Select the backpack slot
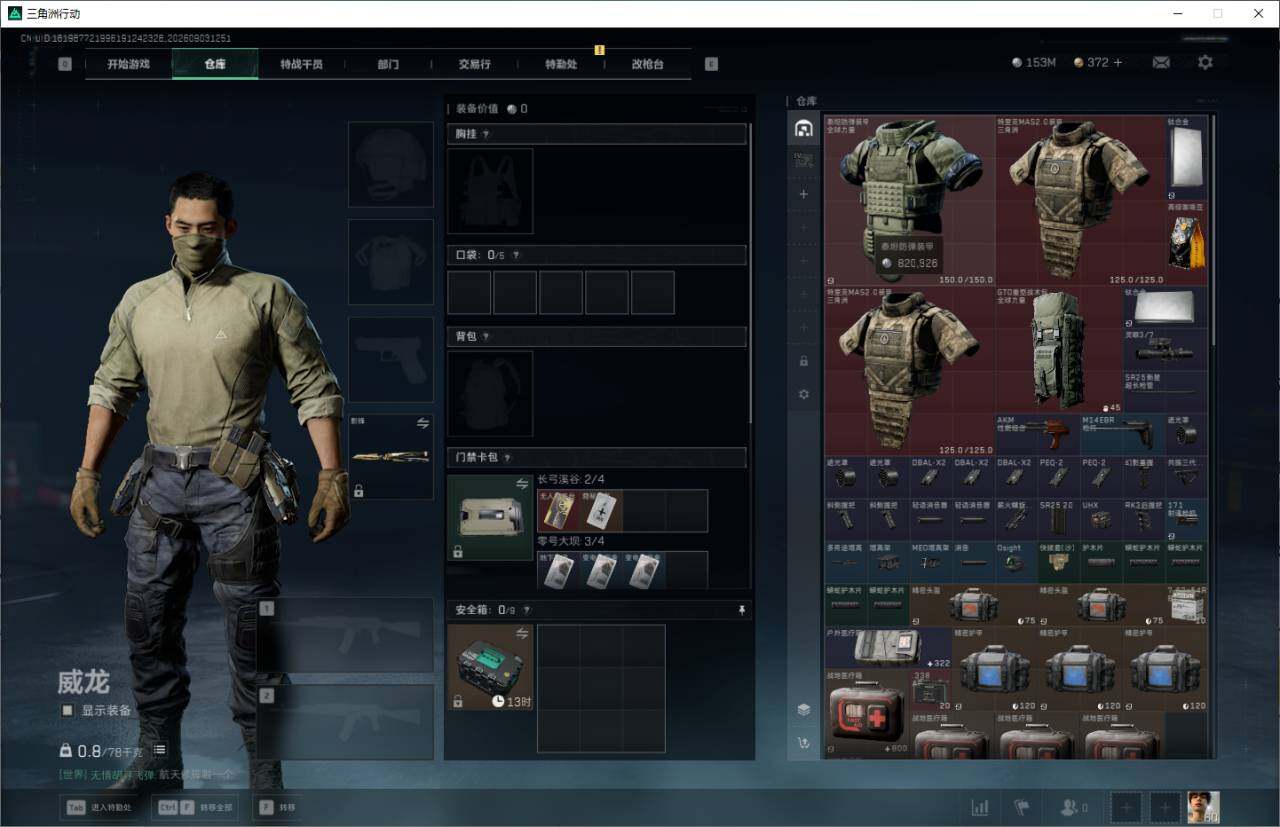 tap(490, 394)
